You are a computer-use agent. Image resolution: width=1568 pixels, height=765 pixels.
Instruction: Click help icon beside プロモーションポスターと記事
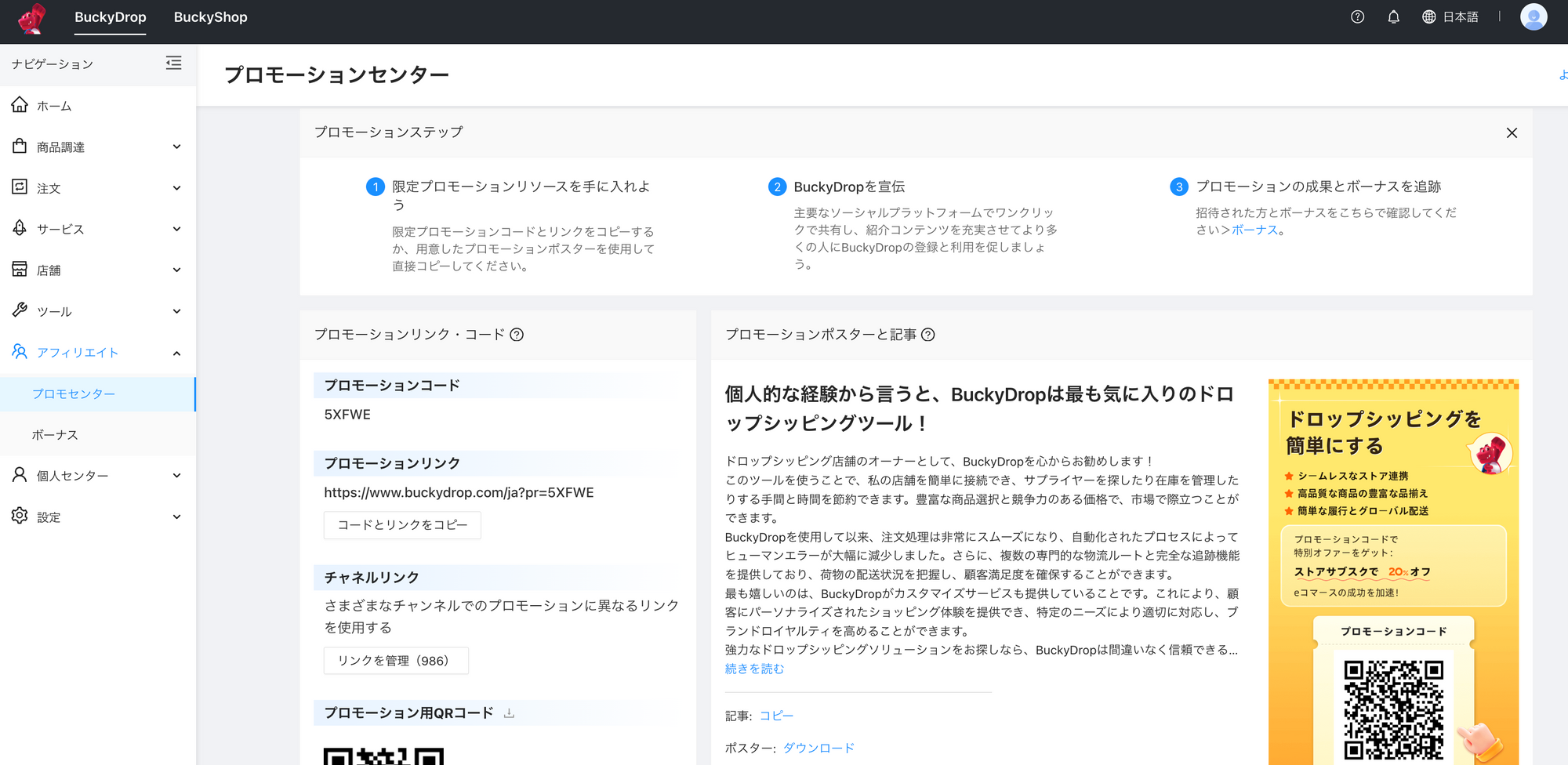coord(928,335)
